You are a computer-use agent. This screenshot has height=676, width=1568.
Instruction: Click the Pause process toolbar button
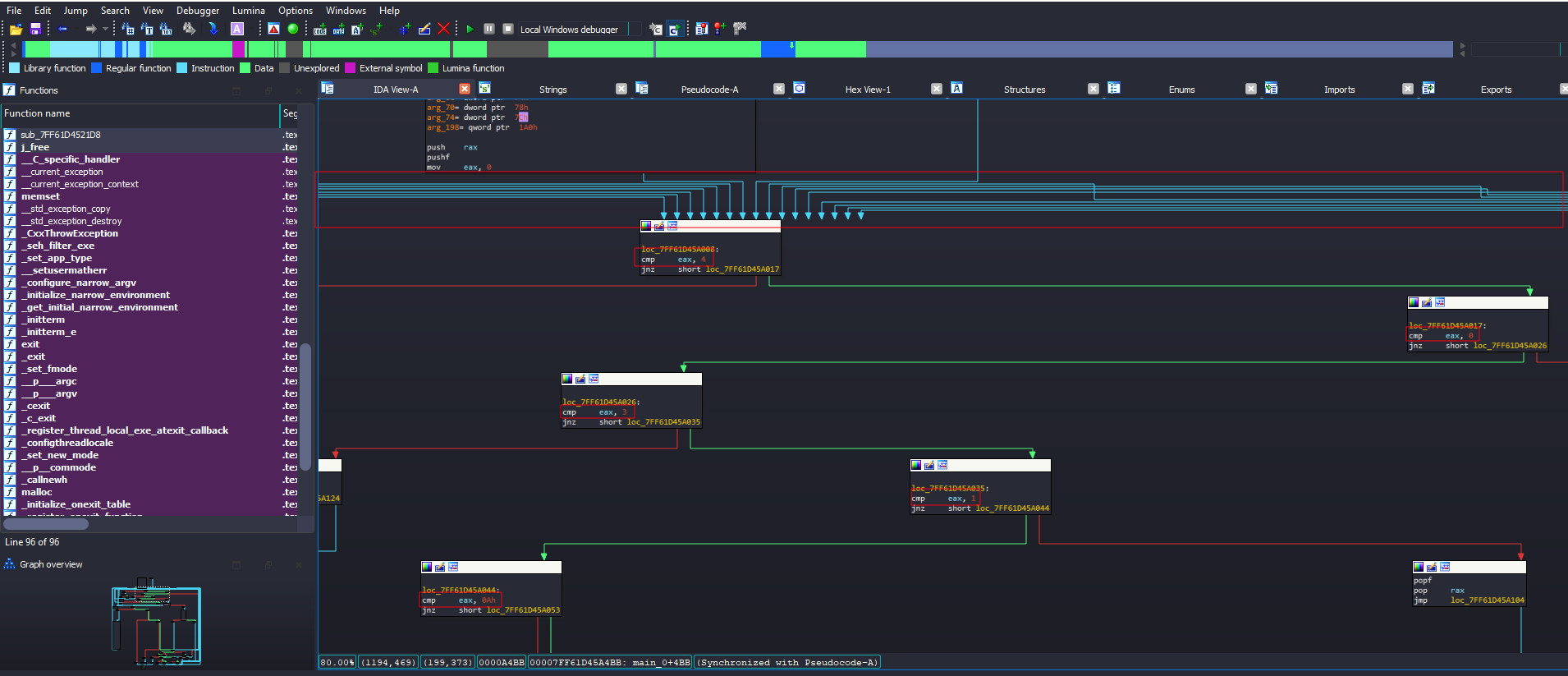point(489,29)
